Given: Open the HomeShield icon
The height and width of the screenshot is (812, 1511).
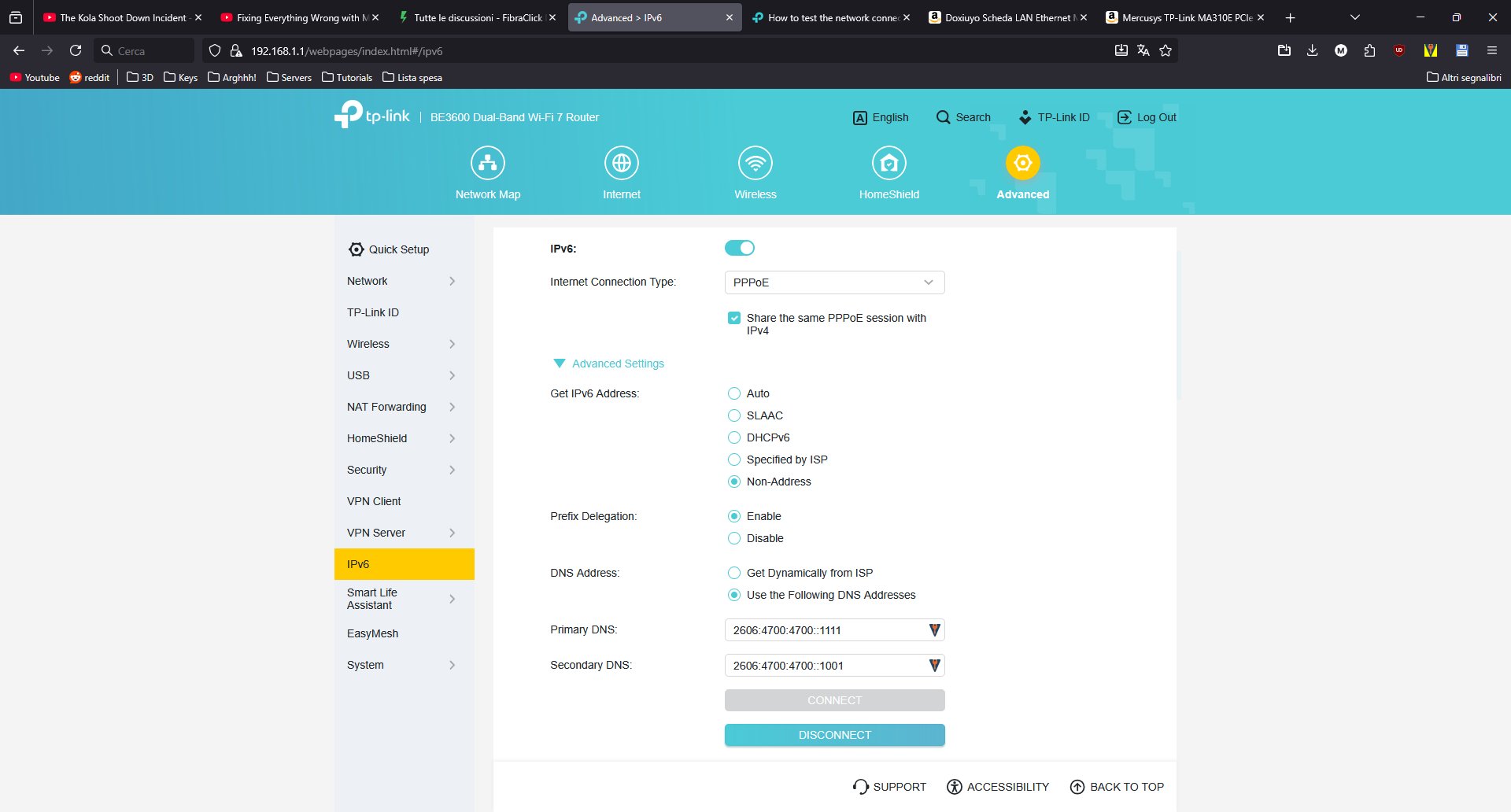Looking at the screenshot, I should 888,164.
